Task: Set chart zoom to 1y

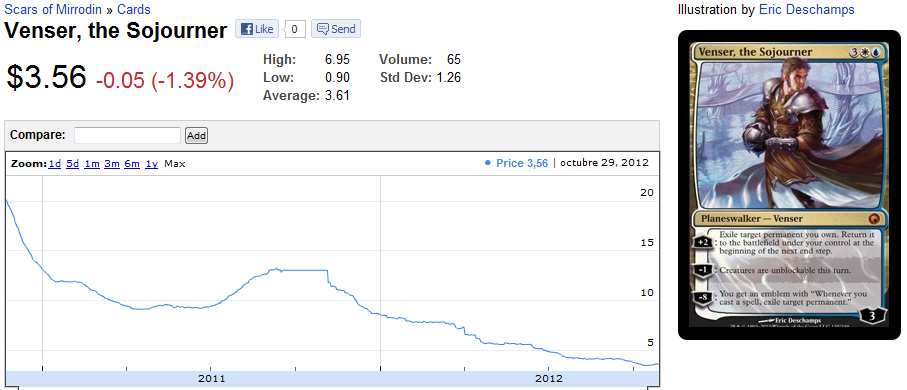Action: tap(152, 164)
